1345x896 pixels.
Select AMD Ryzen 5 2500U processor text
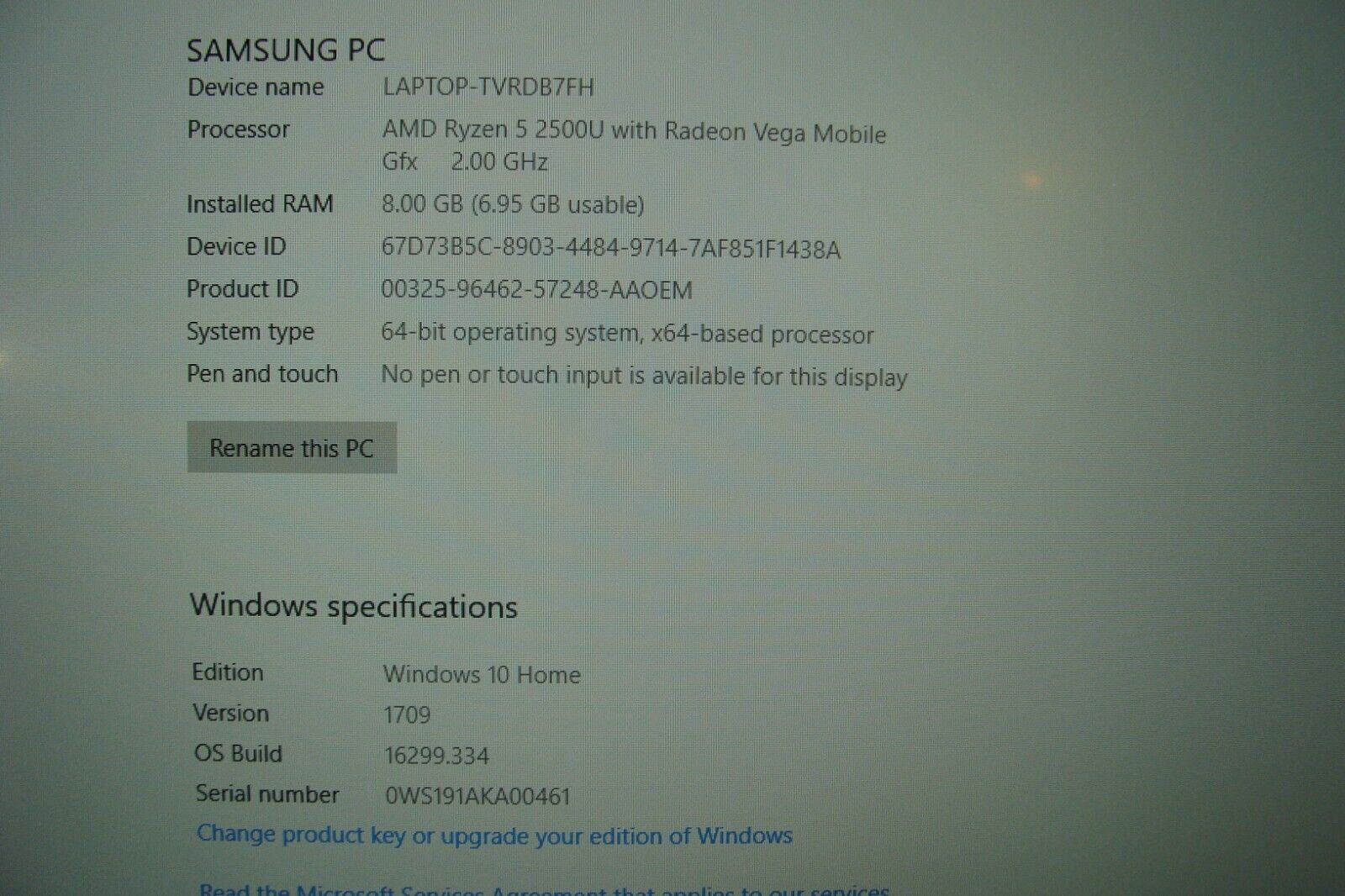coord(634,145)
